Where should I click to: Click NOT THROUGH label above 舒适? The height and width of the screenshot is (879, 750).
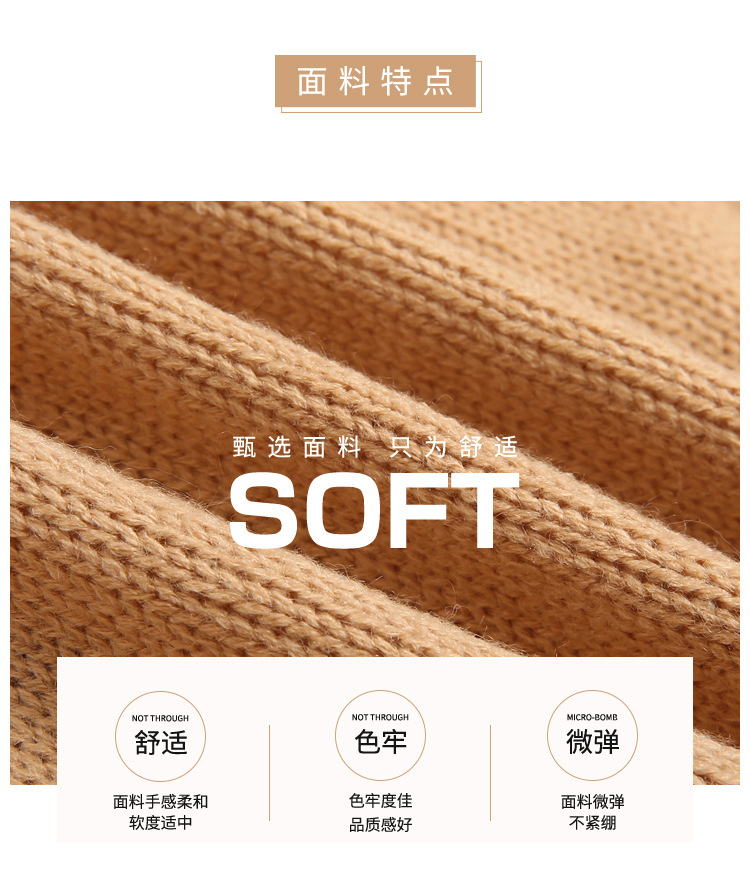(160, 718)
